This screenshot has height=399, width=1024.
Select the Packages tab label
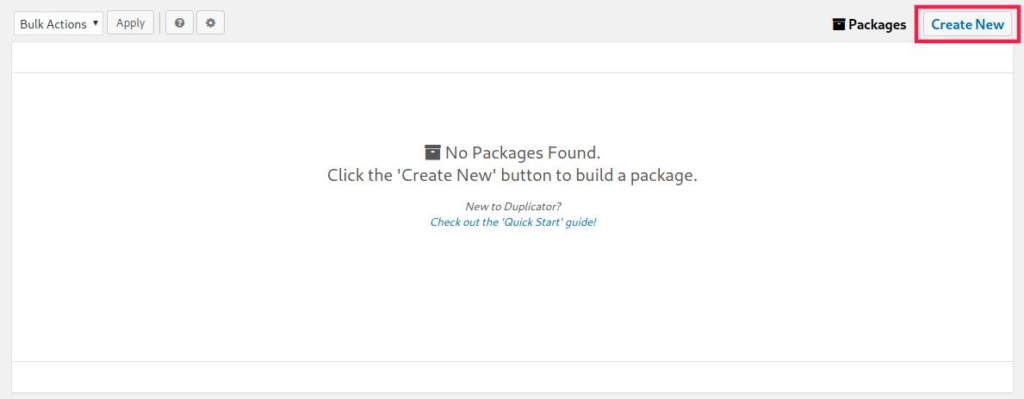click(x=877, y=25)
